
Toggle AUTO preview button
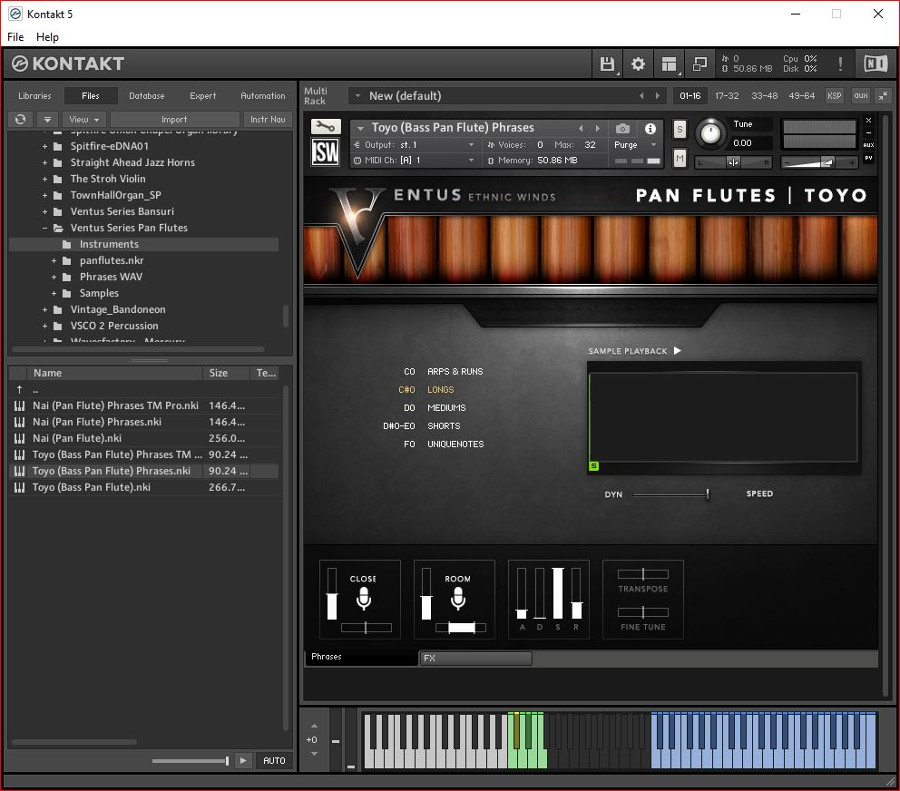pos(274,760)
